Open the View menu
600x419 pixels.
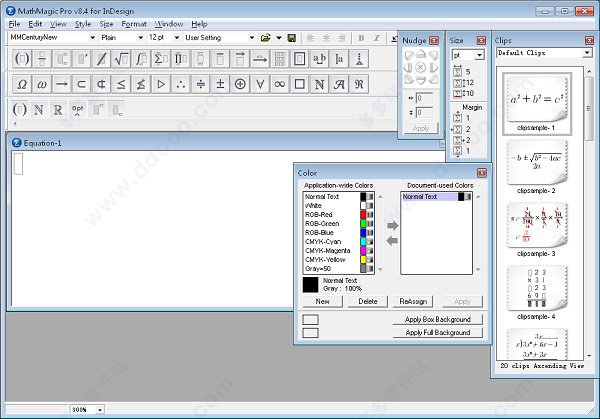click(x=58, y=24)
